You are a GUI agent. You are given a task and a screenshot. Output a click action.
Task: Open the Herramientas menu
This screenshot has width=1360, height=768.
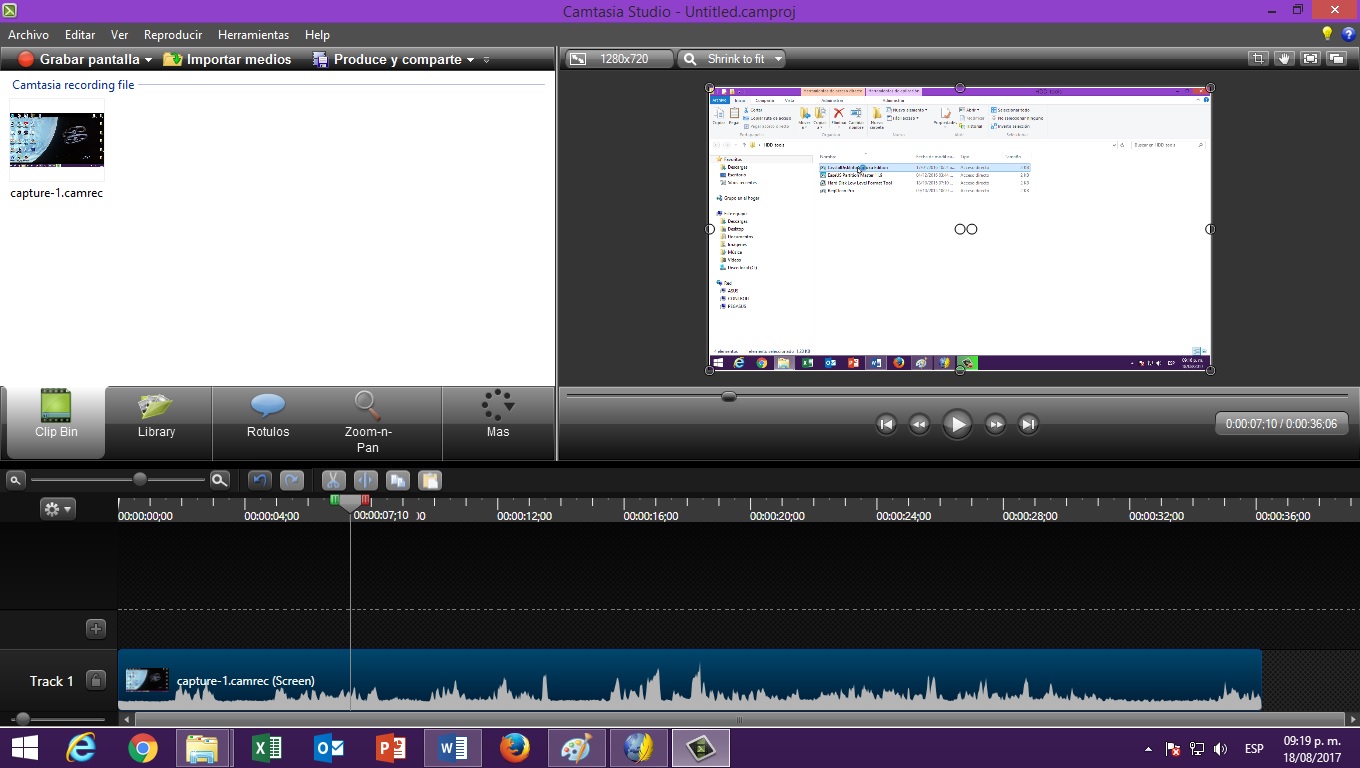pyautogui.click(x=253, y=35)
